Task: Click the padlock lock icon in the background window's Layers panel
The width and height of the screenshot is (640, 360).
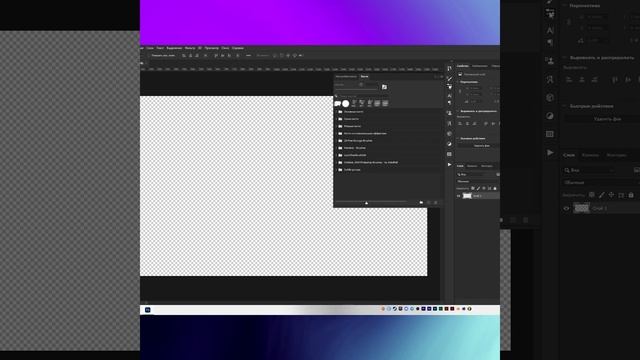Action: (x=631, y=195)
